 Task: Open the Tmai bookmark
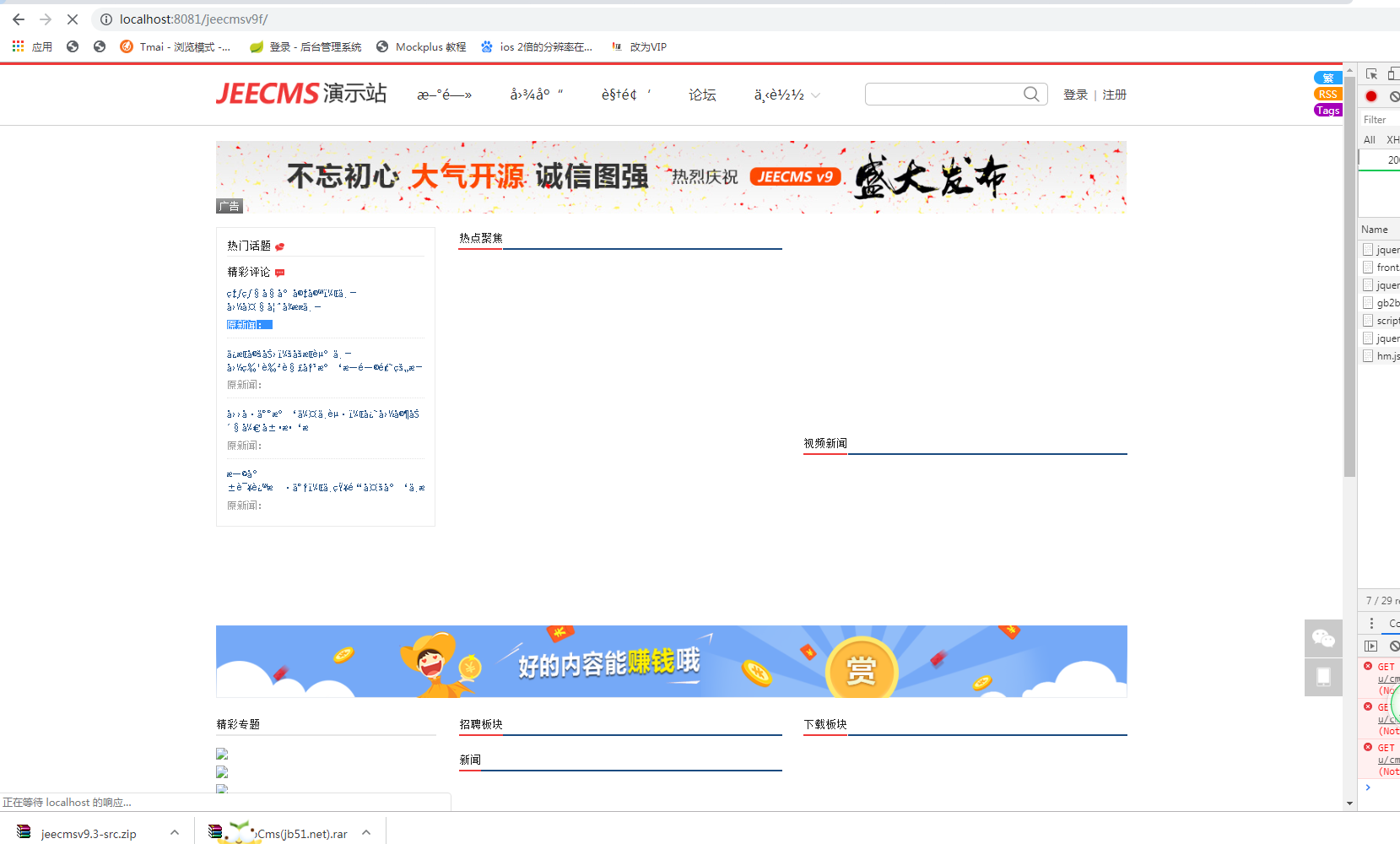click(x=176, y=47)
